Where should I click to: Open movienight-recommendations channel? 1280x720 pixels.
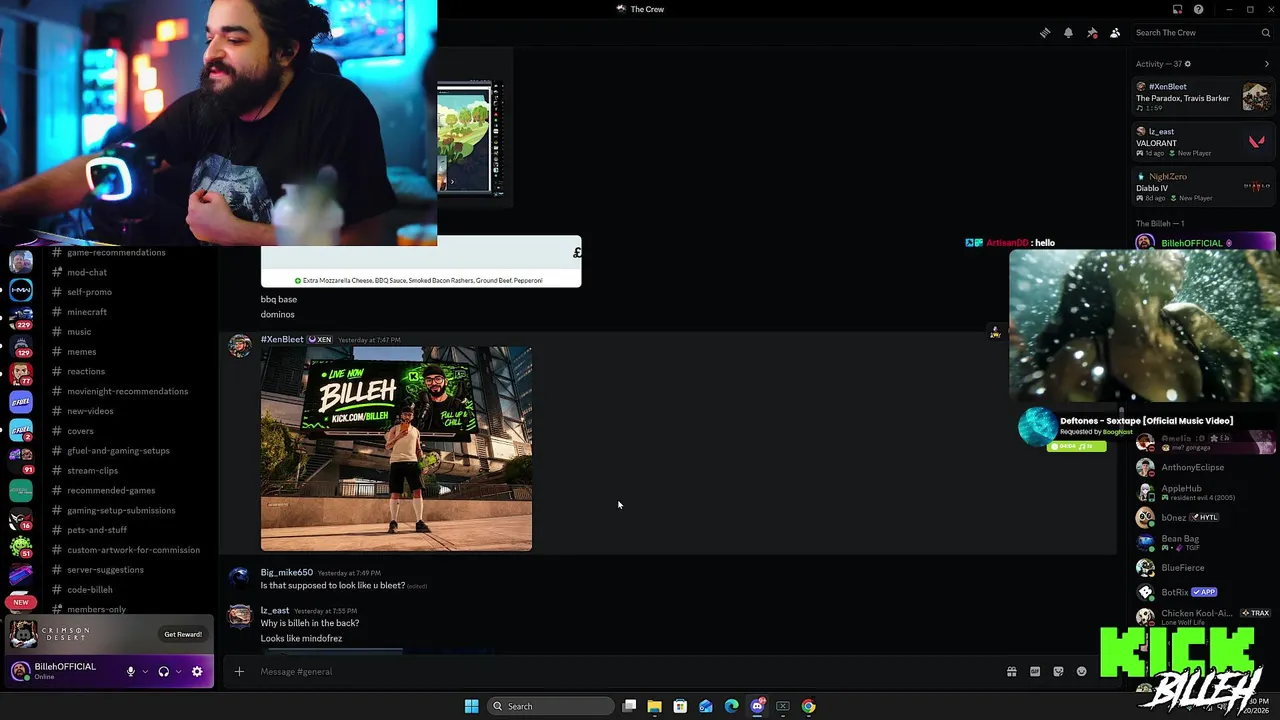click(127, 391)
